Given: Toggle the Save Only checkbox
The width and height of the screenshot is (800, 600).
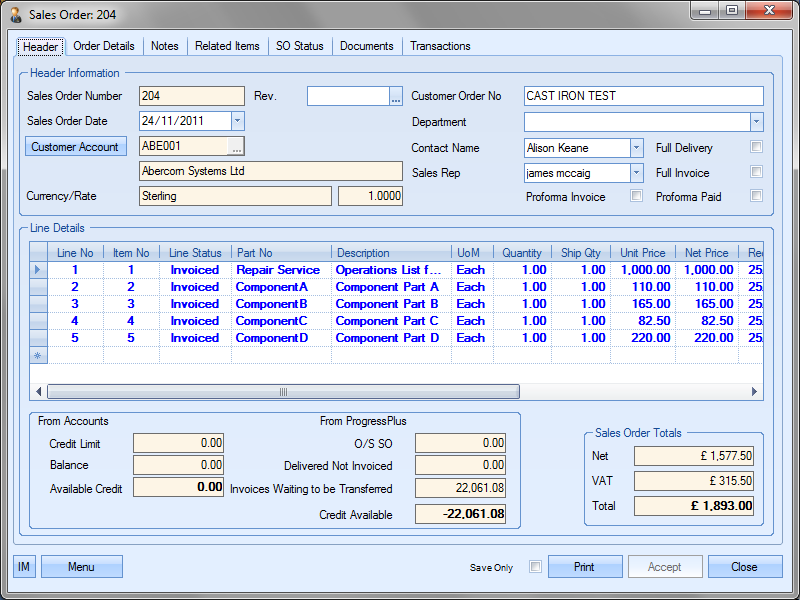Looking at the screenshot, I should [x=535, y=567].
